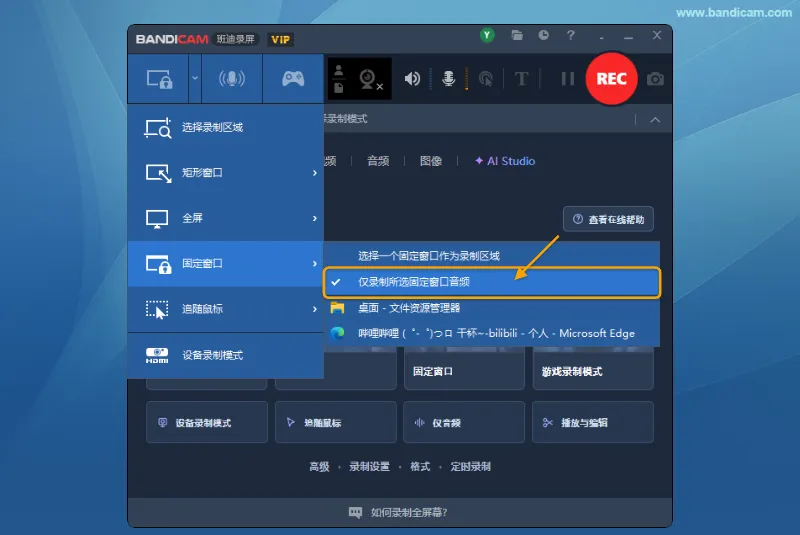
Task: Expand the 全屏 submenu arrow
Action: pos(315,218)
